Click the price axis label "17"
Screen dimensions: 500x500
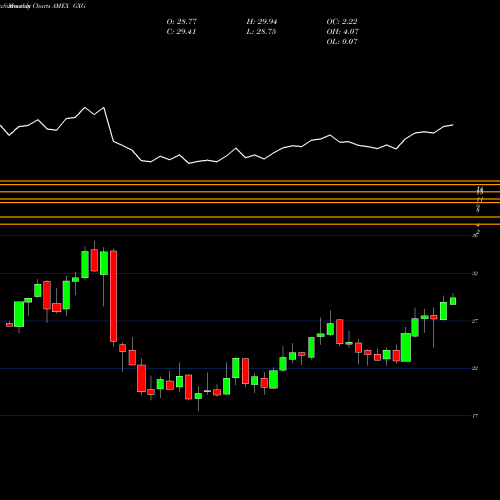(x=475, y=416)
